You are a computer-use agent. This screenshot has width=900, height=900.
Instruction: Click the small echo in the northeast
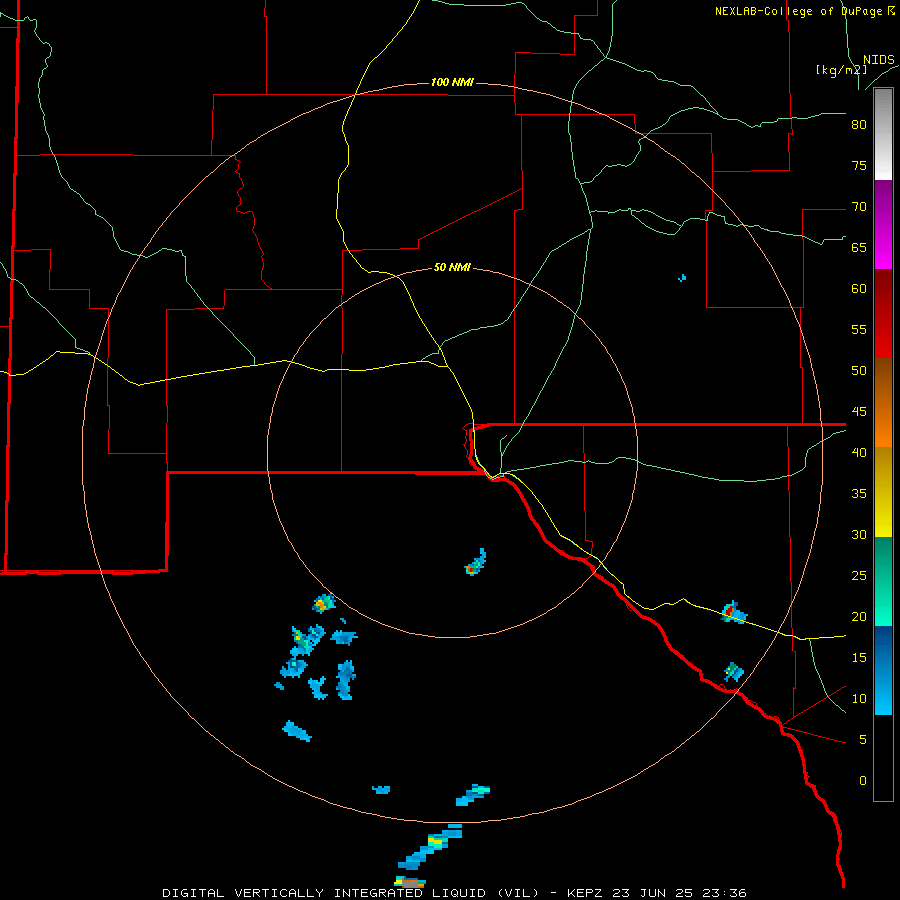tap(682, 278)
